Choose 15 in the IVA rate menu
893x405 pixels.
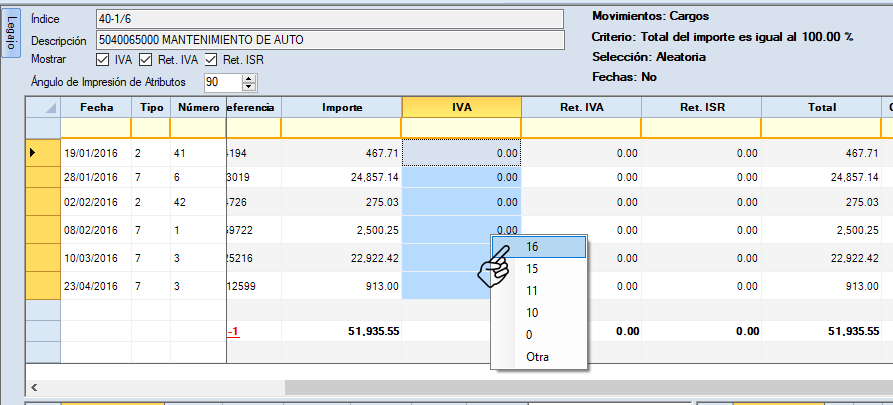(531, 269)
